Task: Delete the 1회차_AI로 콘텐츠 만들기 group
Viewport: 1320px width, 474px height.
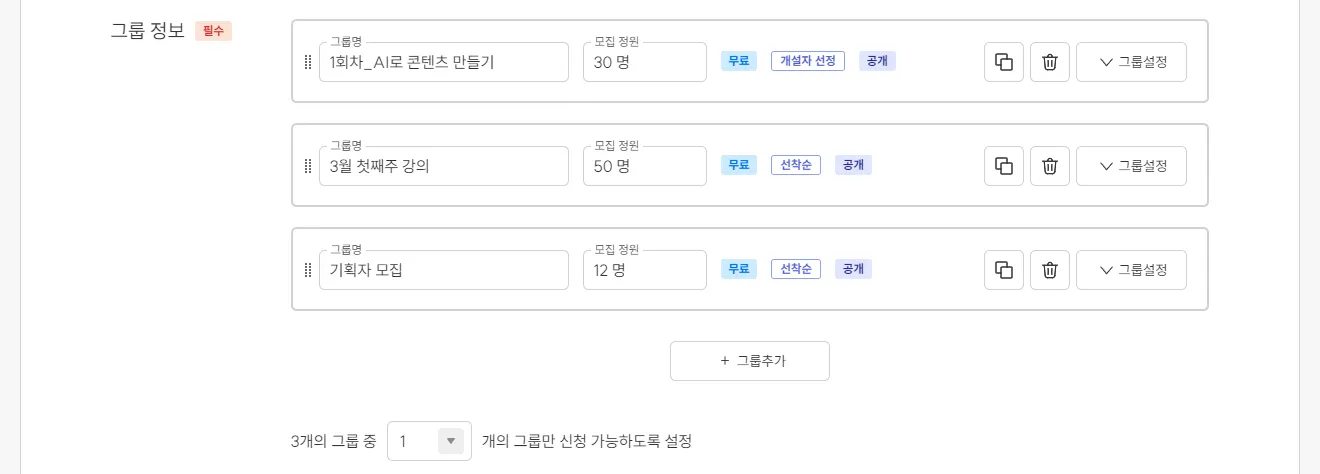Action: point(1050,62)
